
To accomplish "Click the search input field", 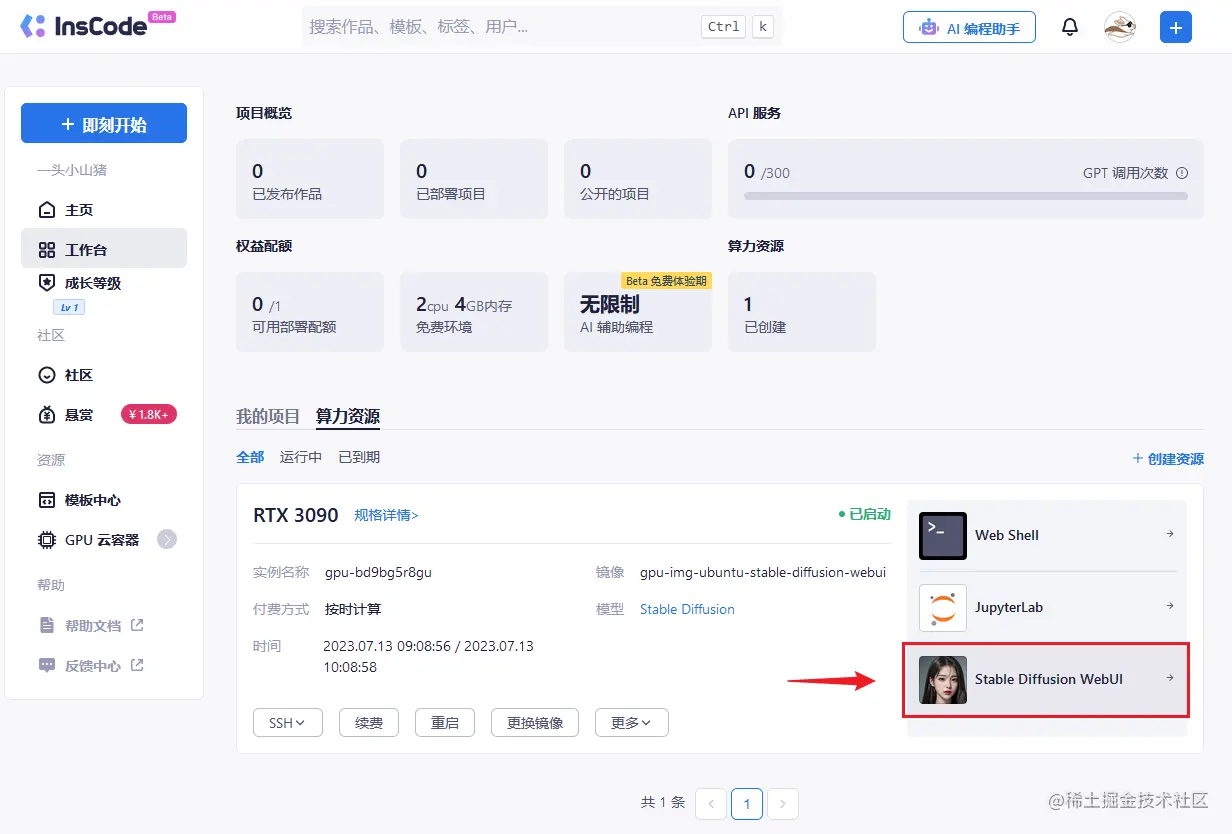I will (541, 27).
